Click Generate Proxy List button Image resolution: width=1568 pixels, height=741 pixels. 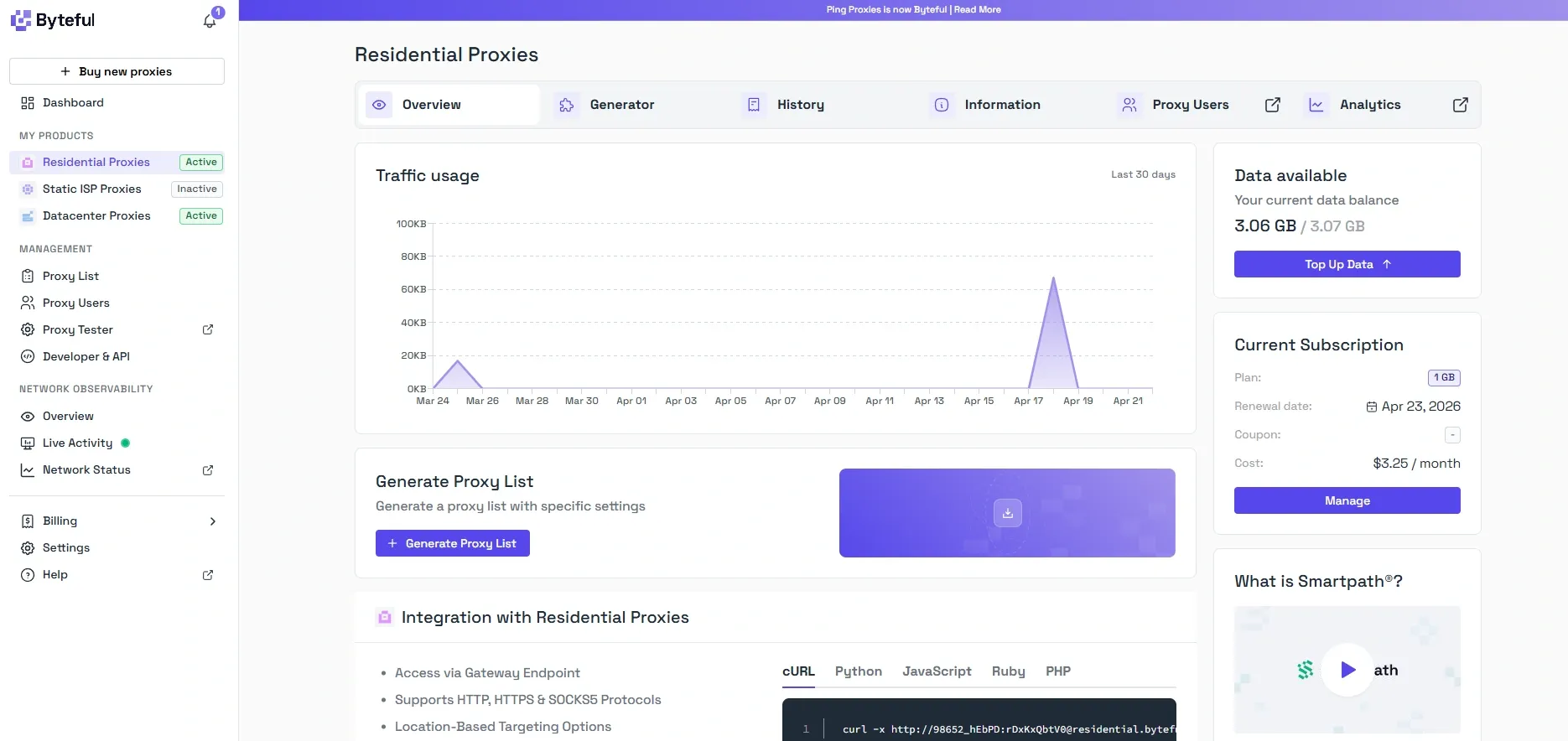click(453, 543)
